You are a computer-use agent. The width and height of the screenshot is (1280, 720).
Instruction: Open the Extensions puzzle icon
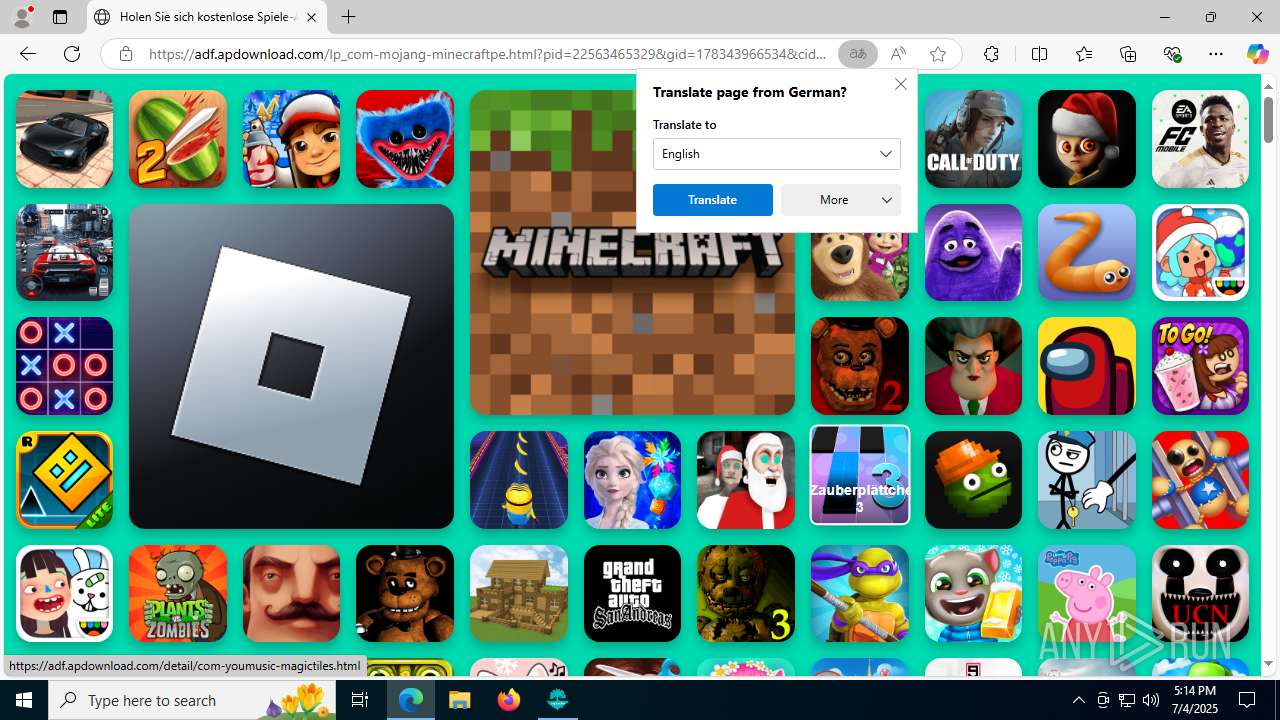tap(991, 54)
